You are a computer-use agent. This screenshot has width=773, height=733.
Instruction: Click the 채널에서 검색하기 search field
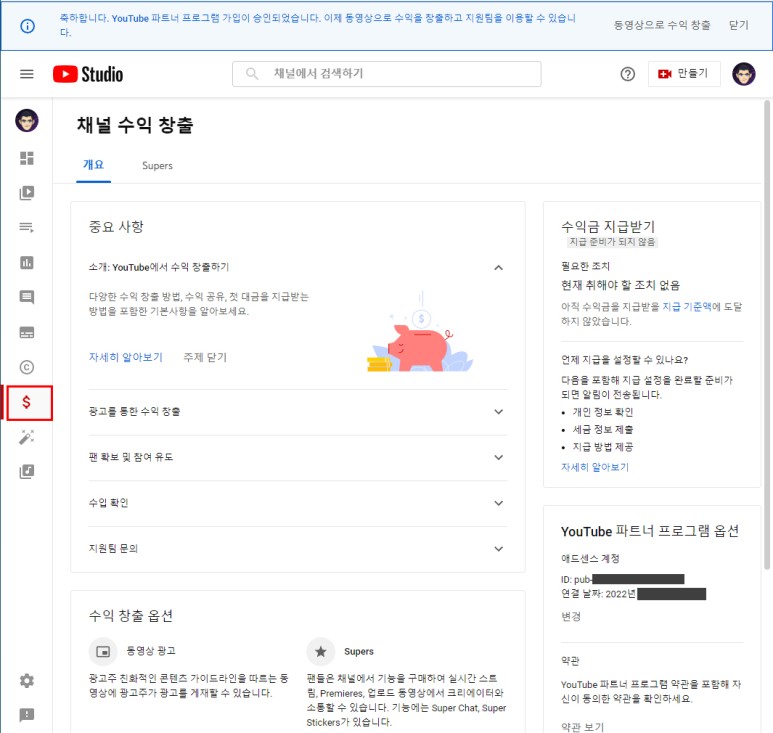pyautogui.click(x=387, y=74)
